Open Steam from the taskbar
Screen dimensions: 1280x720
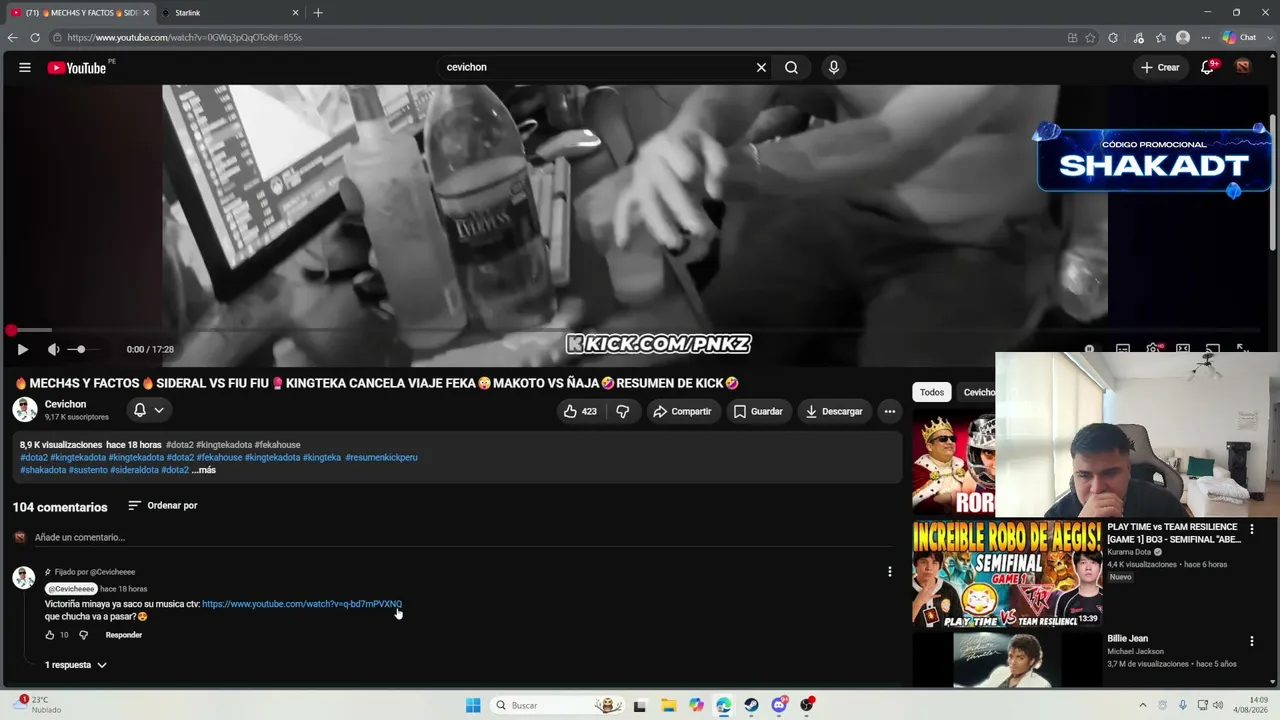coord(751,705)
